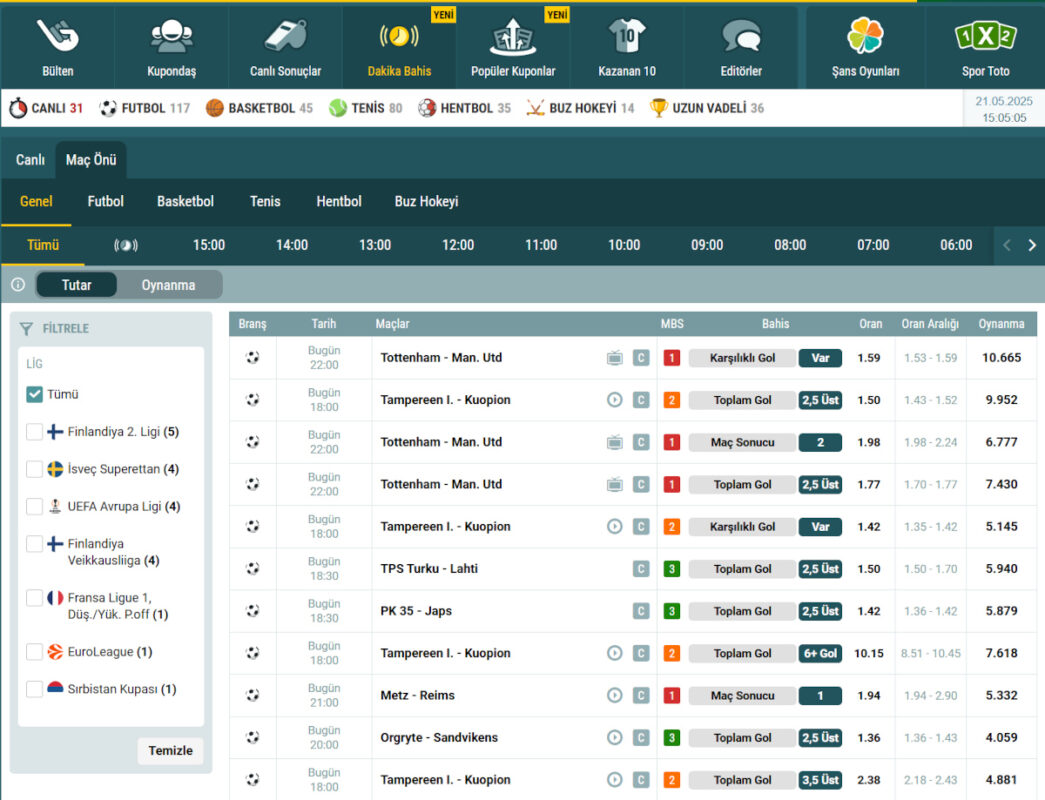Image resolution: width=1045 pixels, height=800 pixels.
Task: Select the Hentbol sport tab
Action: [x=339, y=201]
